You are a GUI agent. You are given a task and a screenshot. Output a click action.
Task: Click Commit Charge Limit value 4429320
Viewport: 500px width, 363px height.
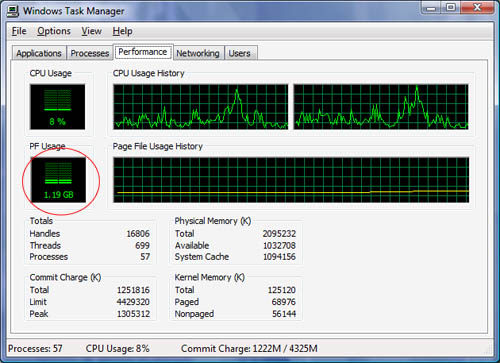tap(133, 302)
